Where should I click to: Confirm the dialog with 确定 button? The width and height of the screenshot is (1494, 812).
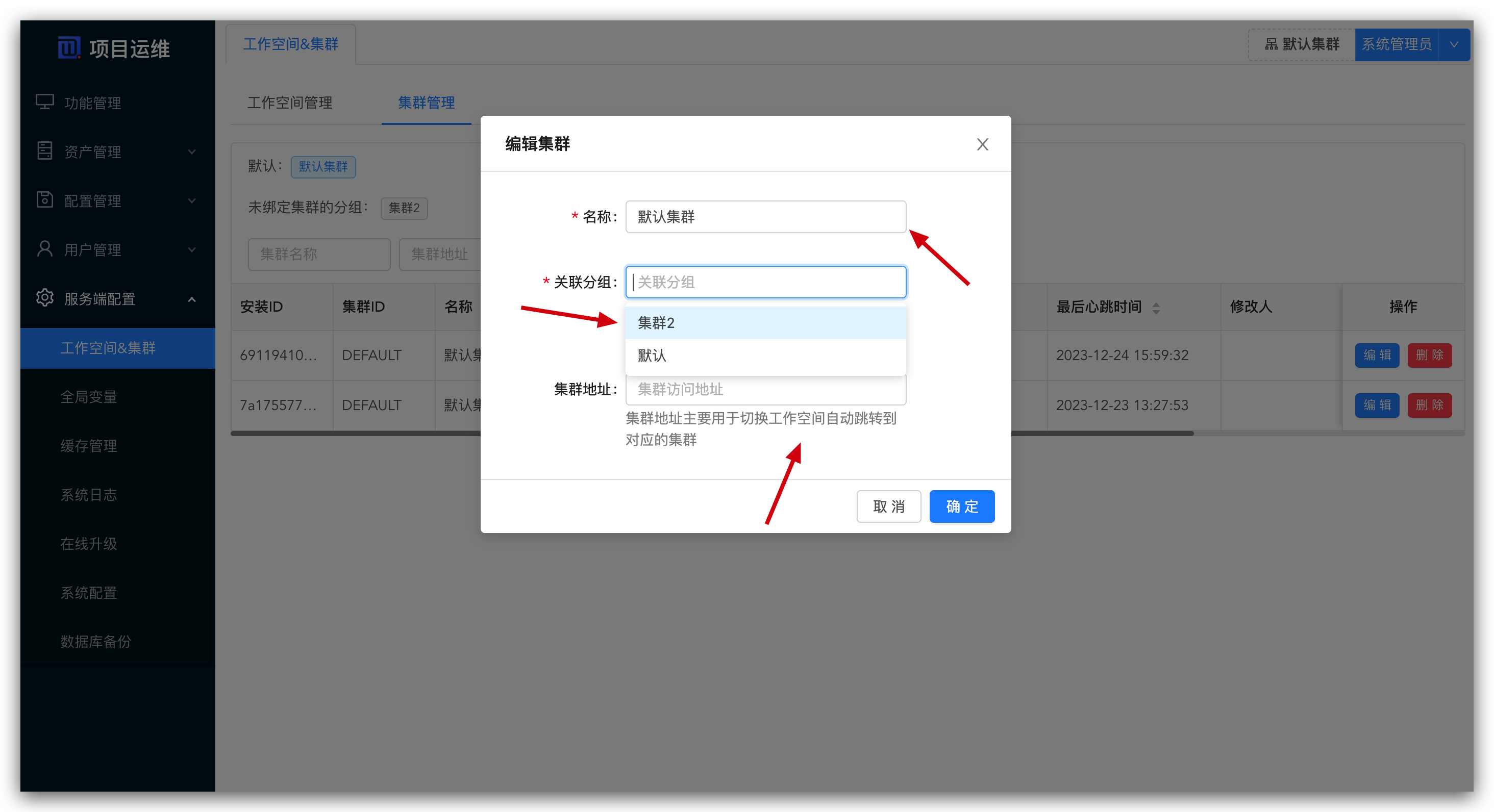click(x=962, y=506)
